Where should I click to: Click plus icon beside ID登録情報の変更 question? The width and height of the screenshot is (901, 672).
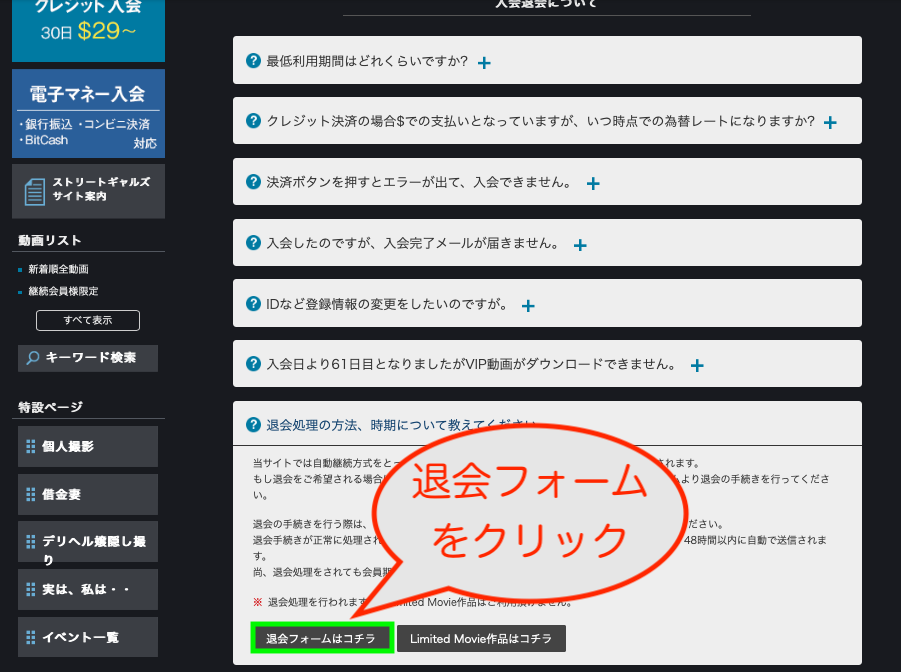528,305
